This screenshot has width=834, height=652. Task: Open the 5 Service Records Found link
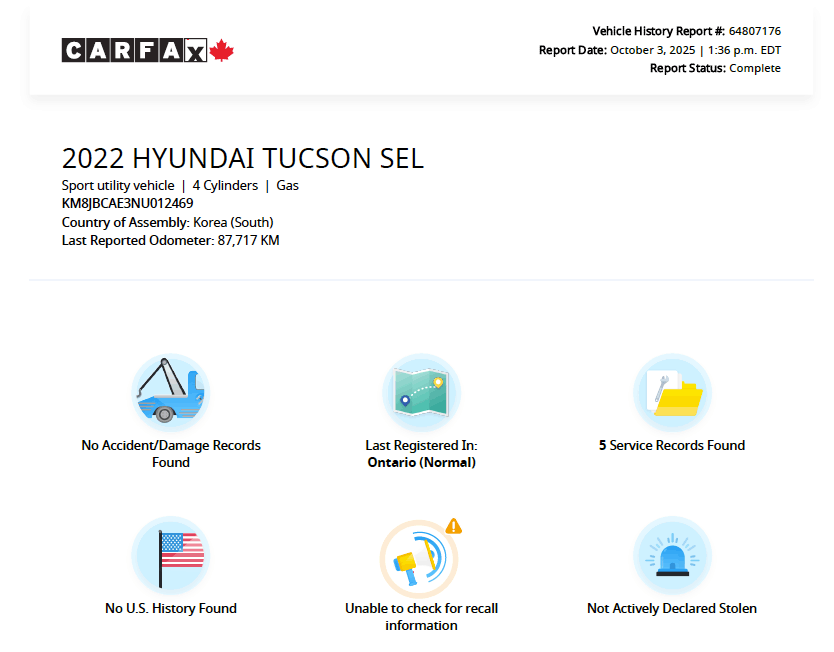672,446
